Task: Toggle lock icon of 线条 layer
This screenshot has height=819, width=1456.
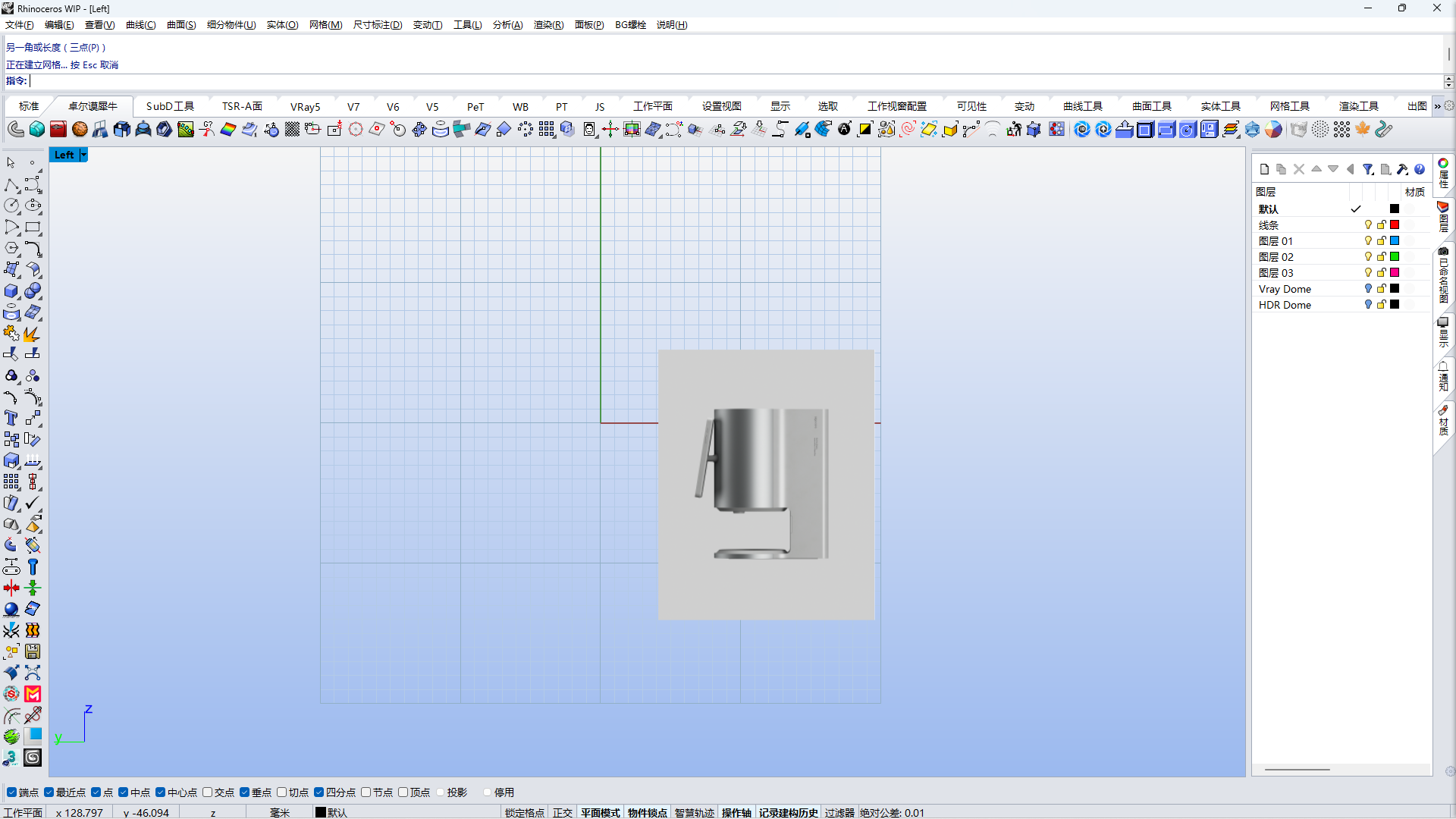Action: pyautogui.click(x=1381, y=225)
